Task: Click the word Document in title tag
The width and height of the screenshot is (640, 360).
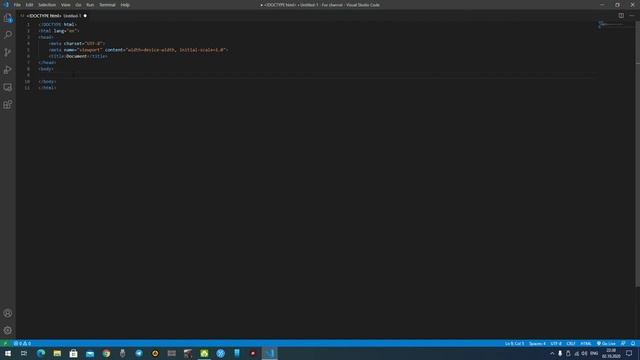Action: pyautogui.click(x=76, y=56)
